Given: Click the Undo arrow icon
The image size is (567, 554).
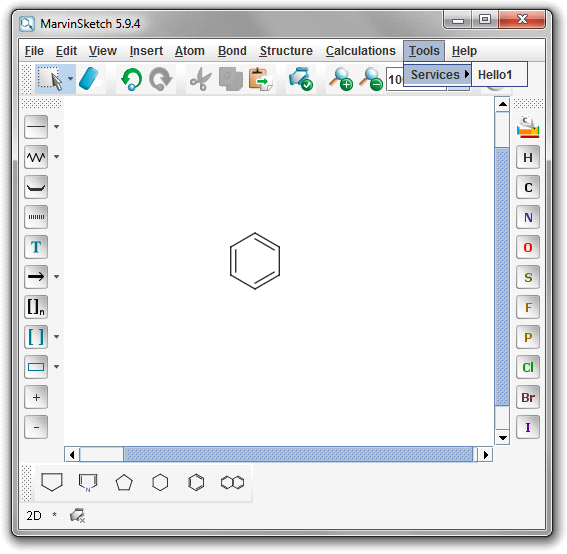Looking at the screenshot, I should point(131,79).
